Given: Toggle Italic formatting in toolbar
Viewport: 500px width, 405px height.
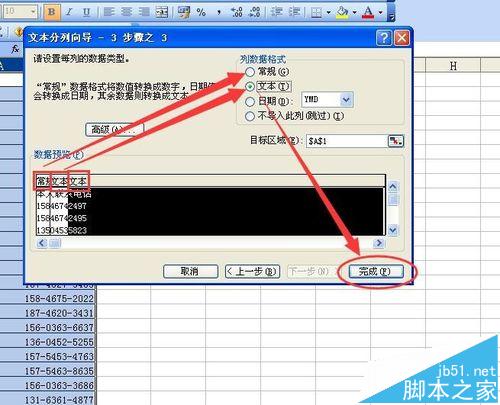Looking at the screenshot, I should point(69,12).
